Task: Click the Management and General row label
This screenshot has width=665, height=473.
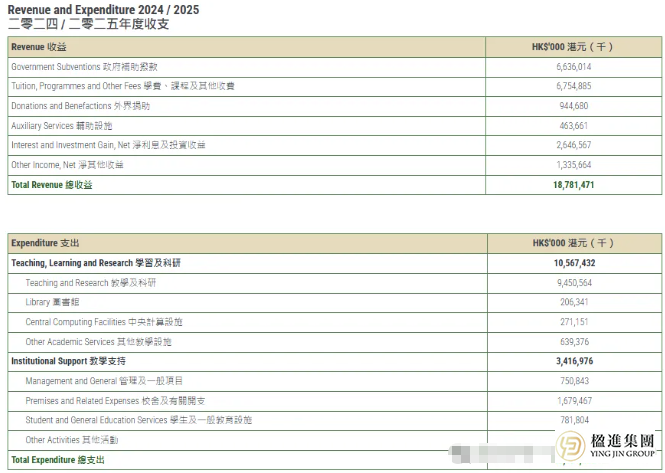Action: pos(104,381)
